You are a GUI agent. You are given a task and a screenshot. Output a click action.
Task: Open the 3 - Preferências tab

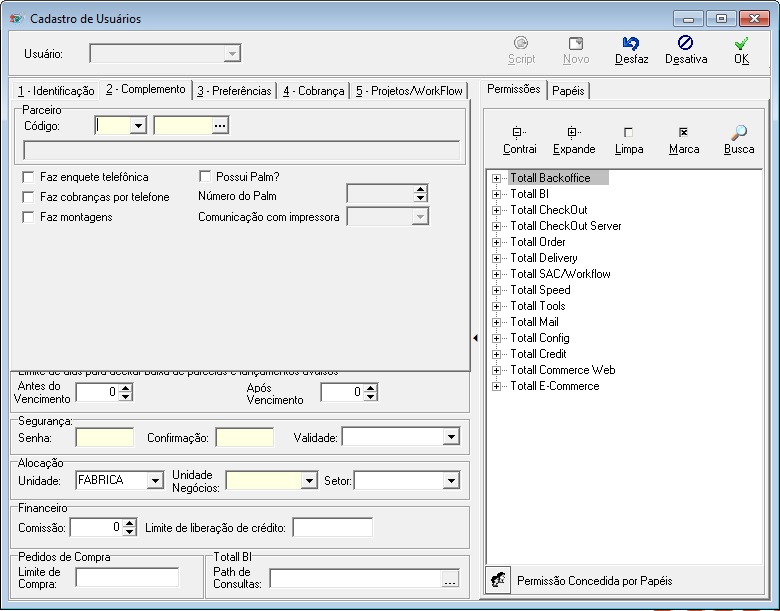[x=234, y=91]
